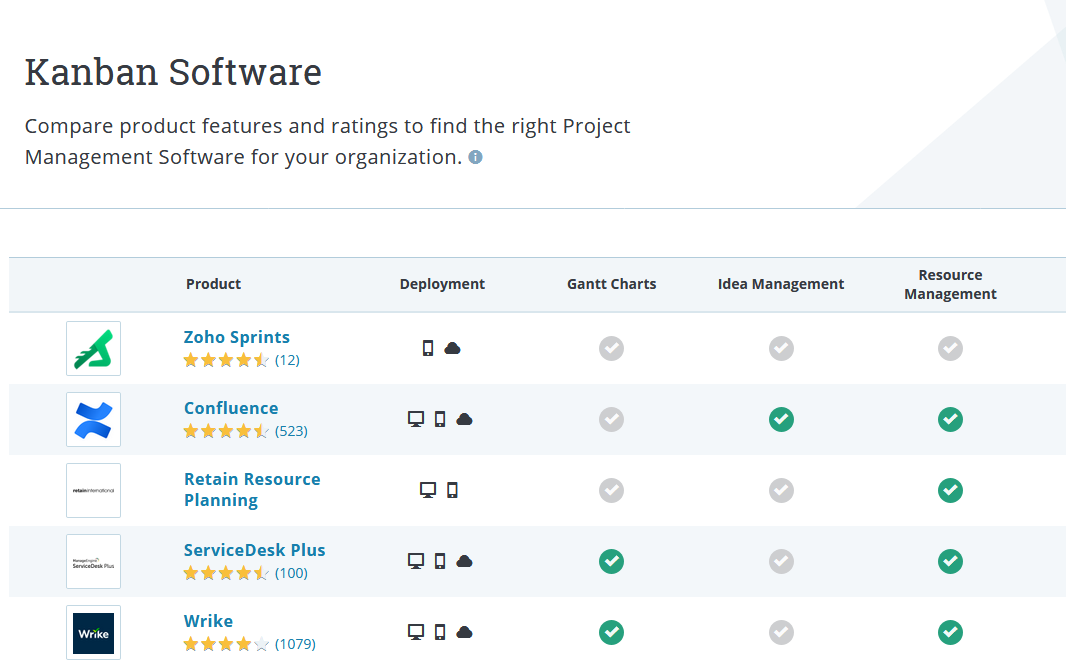Click ServiceDesk Plus Gantt Charts green checkmark
The height and width of the screenshot is (667, 1066).
click(611, 561)
